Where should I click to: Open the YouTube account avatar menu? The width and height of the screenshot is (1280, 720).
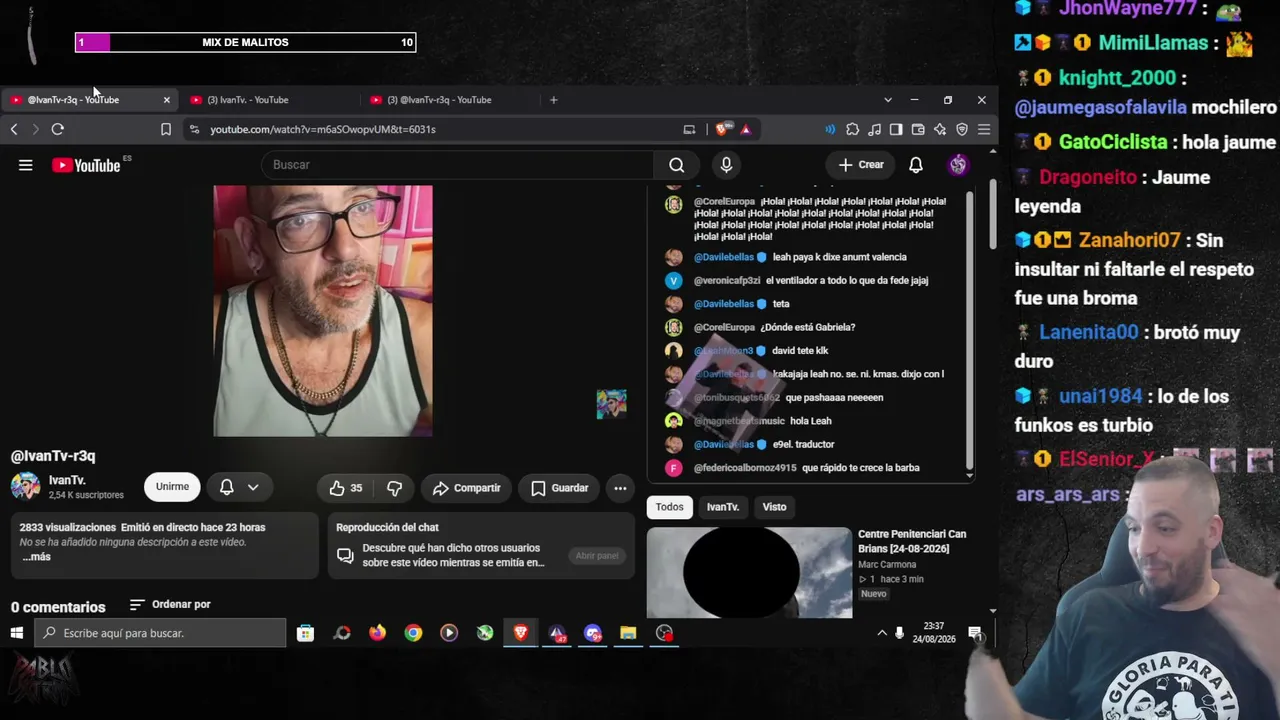click(x=958, y=165)
